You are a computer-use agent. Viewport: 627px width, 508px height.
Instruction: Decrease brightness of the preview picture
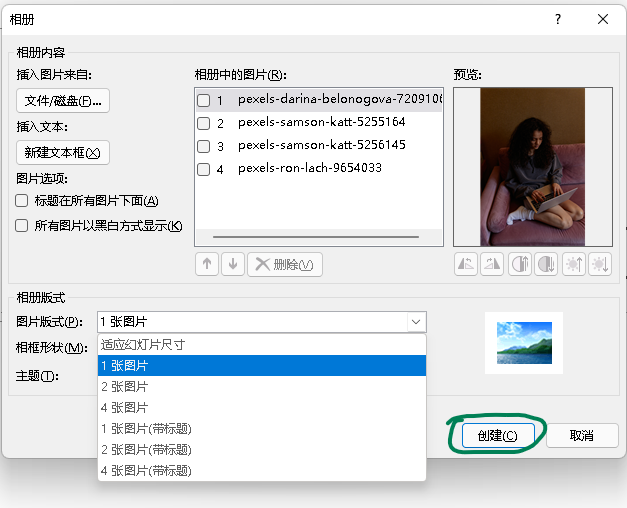point(600,264)
